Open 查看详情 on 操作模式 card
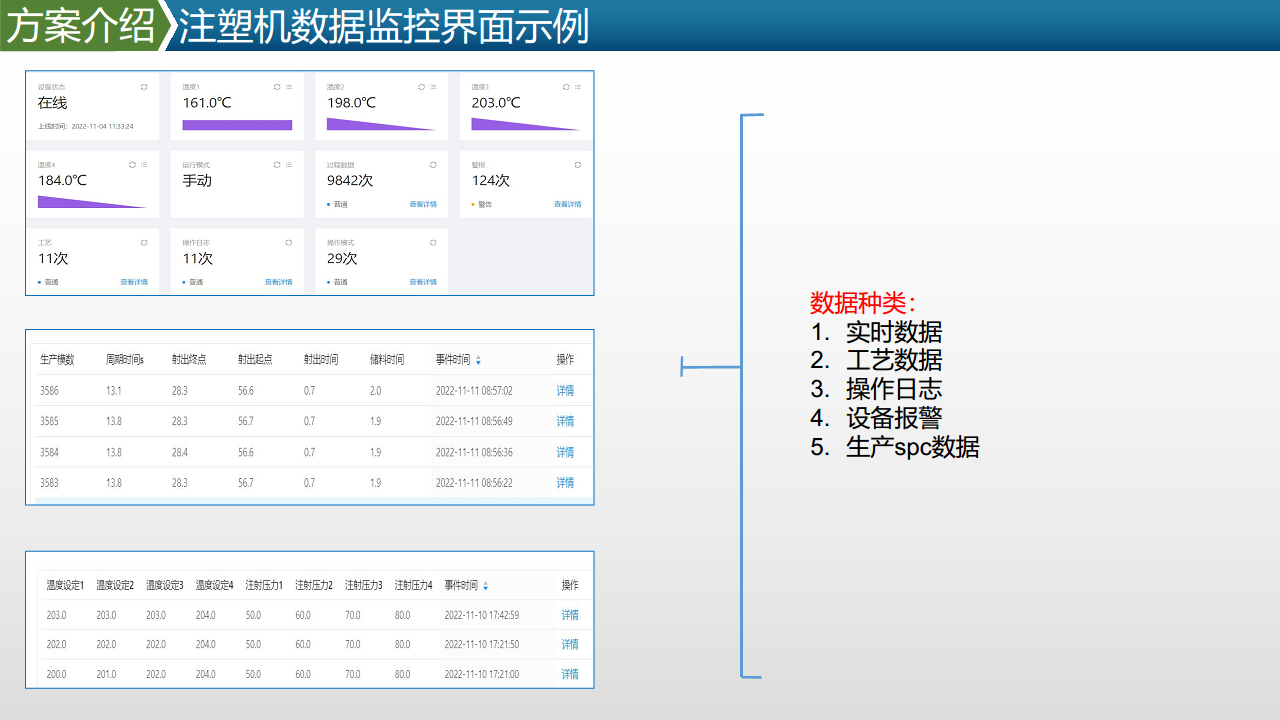1280x720 pixels. 423,282
